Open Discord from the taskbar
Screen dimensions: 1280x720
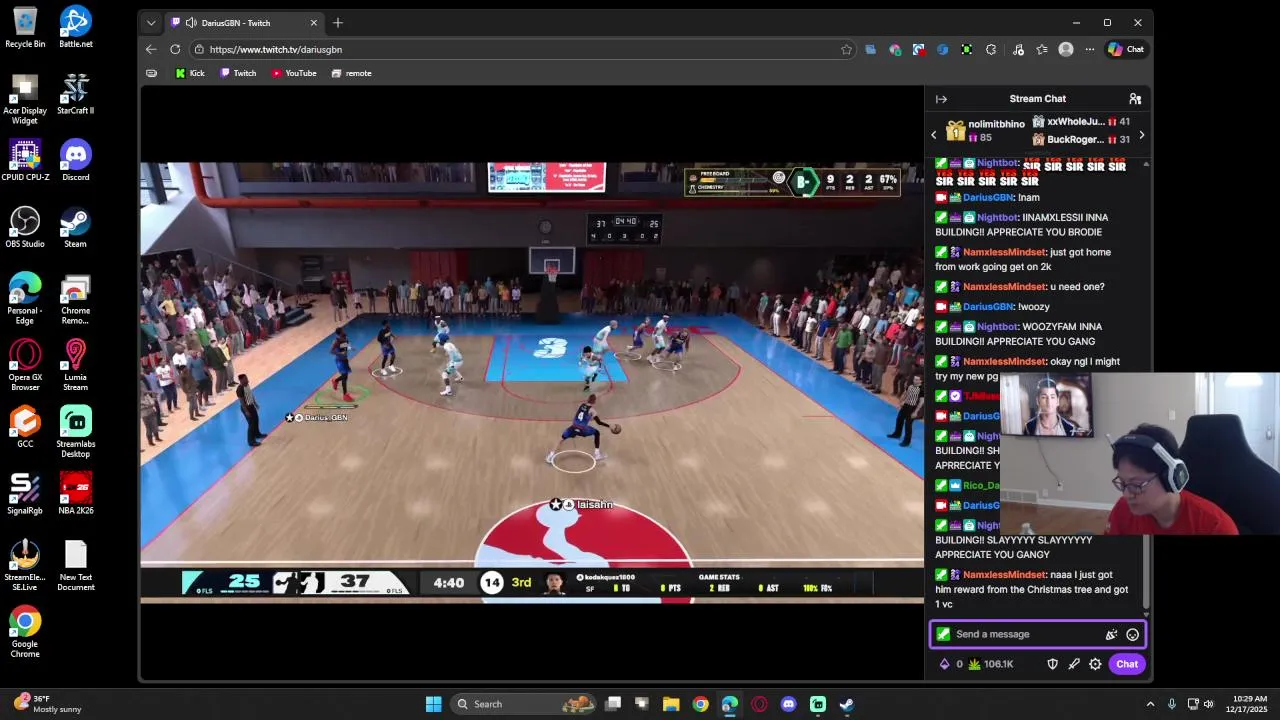coord(788,704)
